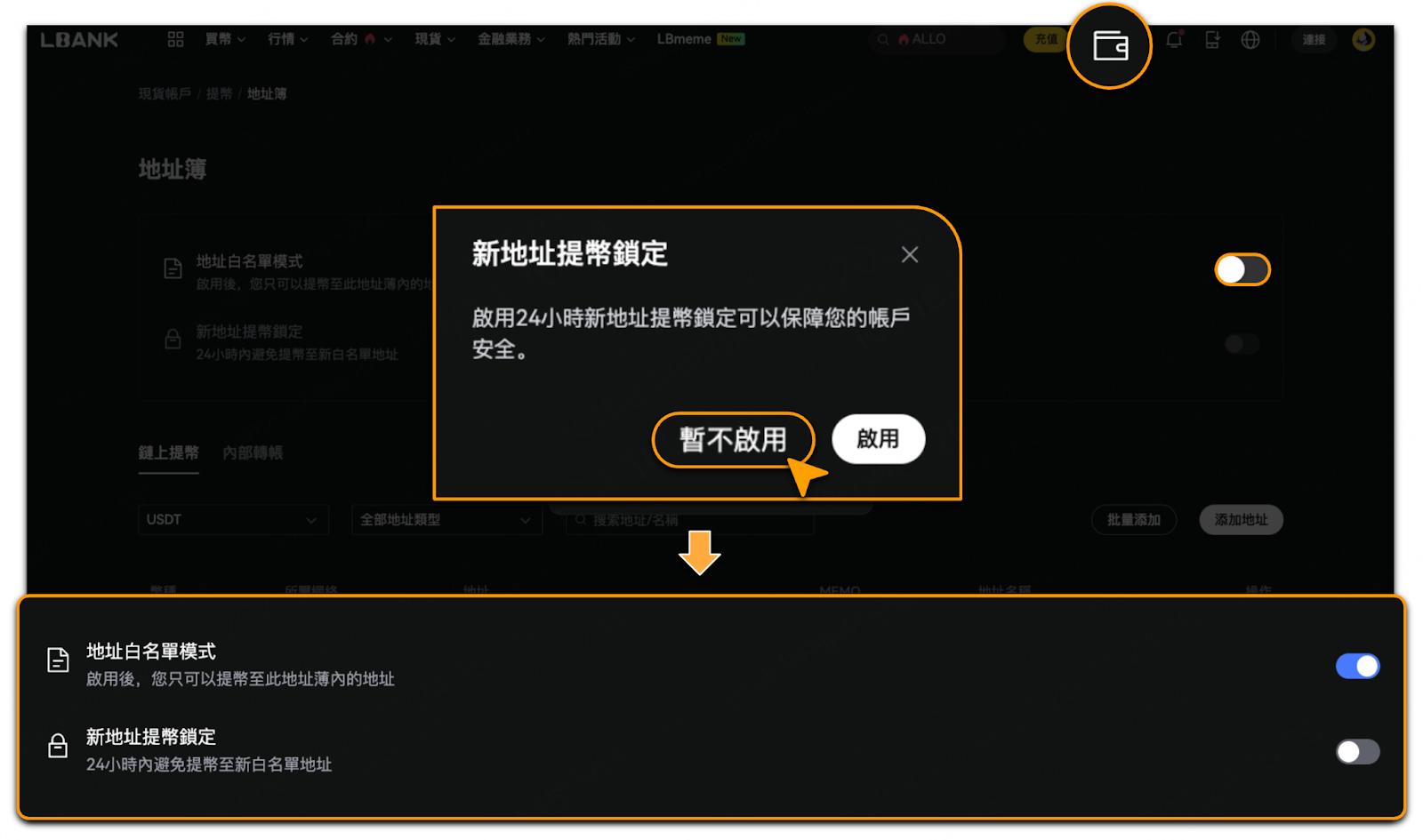Toggle the highlighted 地址白名單模式 switch
The image size is (1423, 840).
(1242, 269)
